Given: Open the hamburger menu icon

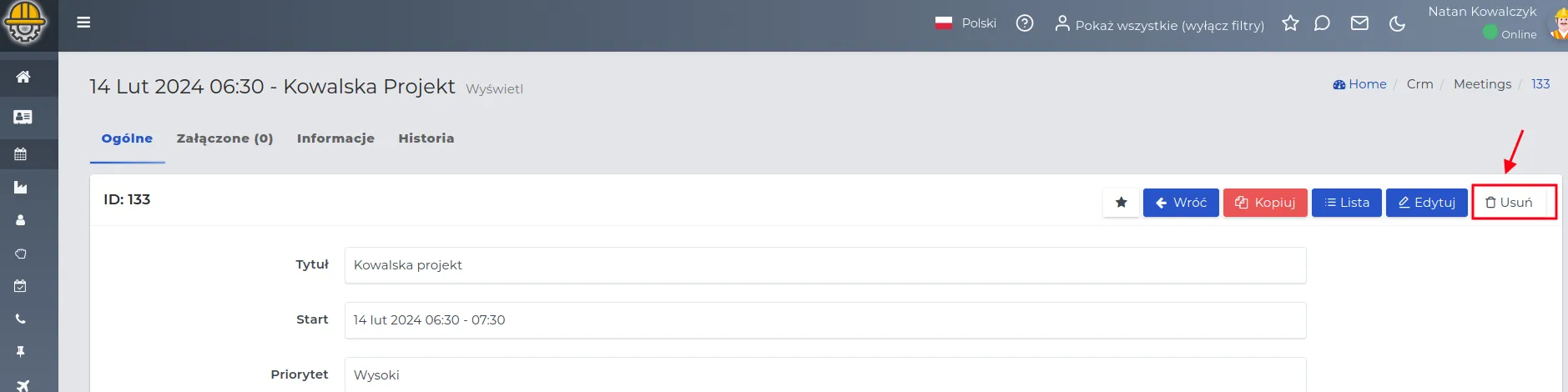Looking at the screenshot, I should (x=83, y=23).
